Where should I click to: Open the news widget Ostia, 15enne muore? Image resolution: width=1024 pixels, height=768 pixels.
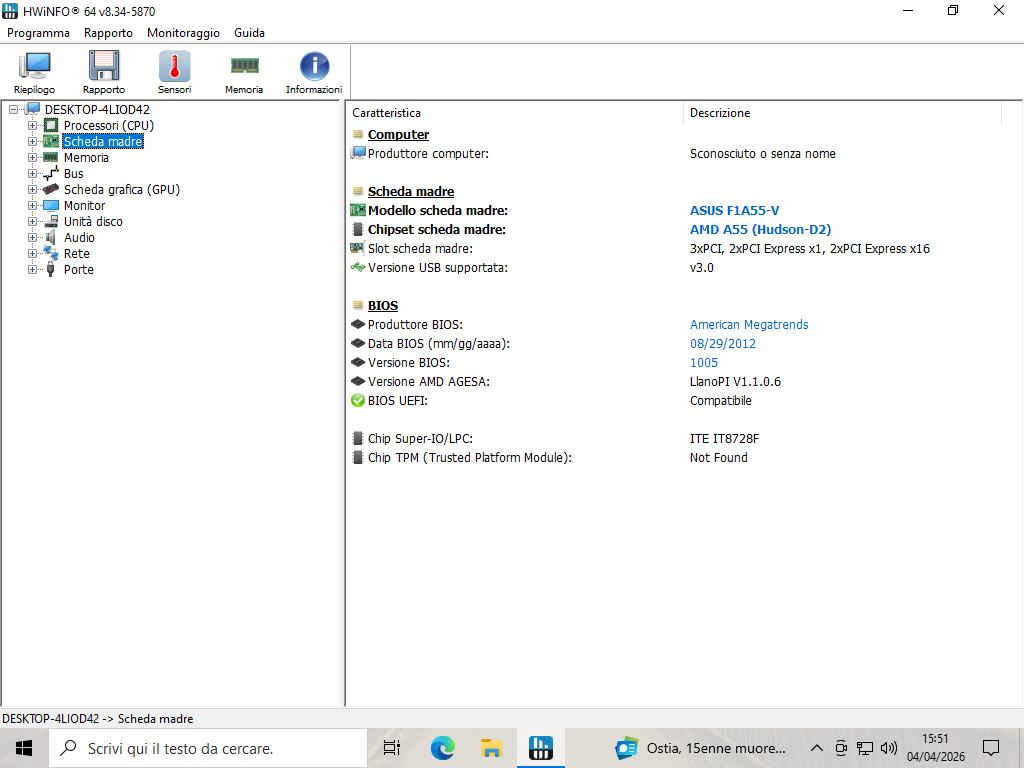click(701, 748)
